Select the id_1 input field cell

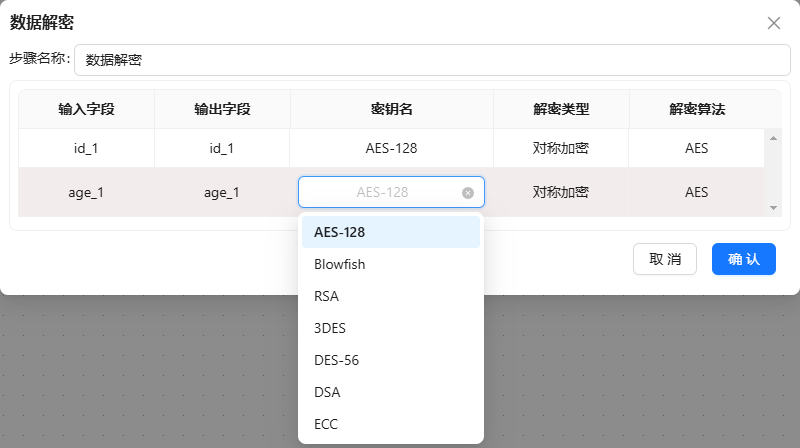(x=86, y=148)
